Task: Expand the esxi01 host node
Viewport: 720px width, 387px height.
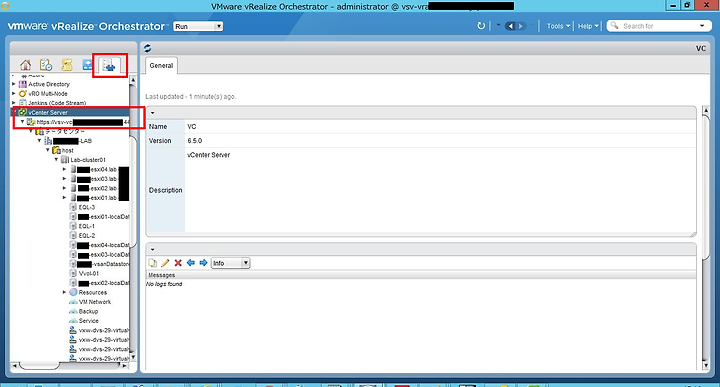Action: click(x=65, y=198)
